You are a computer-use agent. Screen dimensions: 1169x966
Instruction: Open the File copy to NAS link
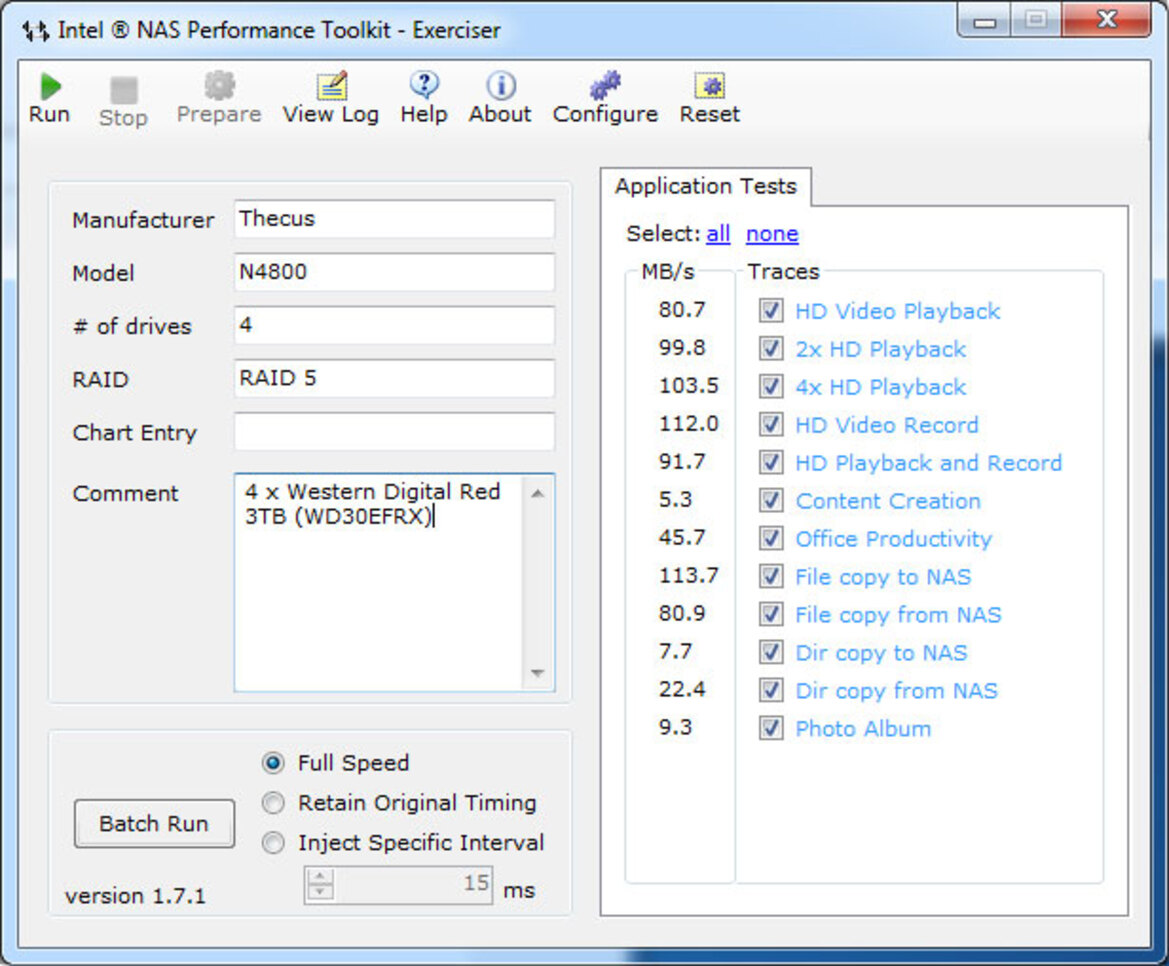click(x=883, y=577)
